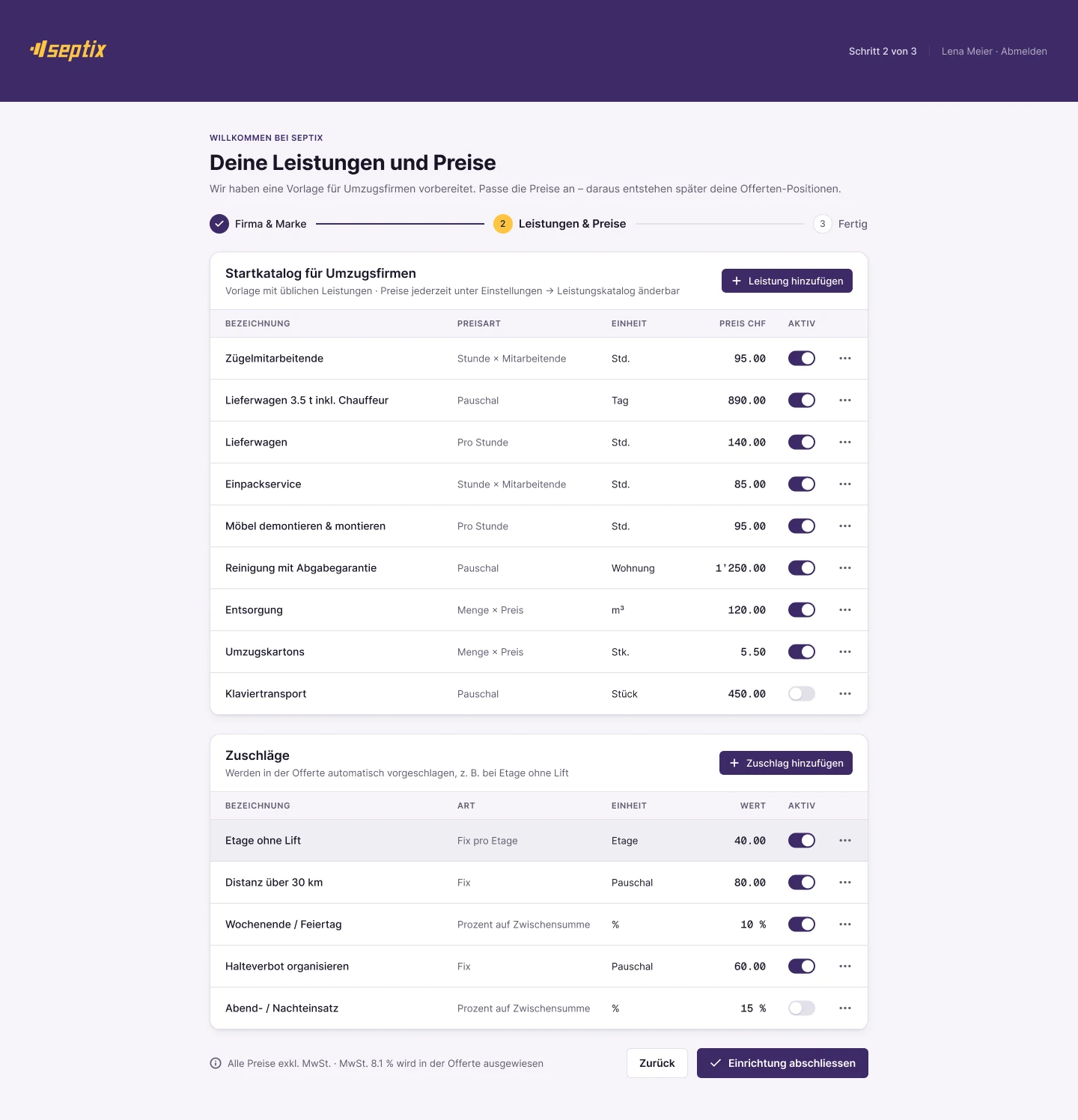Screen dimensions: 1078x1120
Task: Open more options for Entsorgung row
Action: [845, 610]
